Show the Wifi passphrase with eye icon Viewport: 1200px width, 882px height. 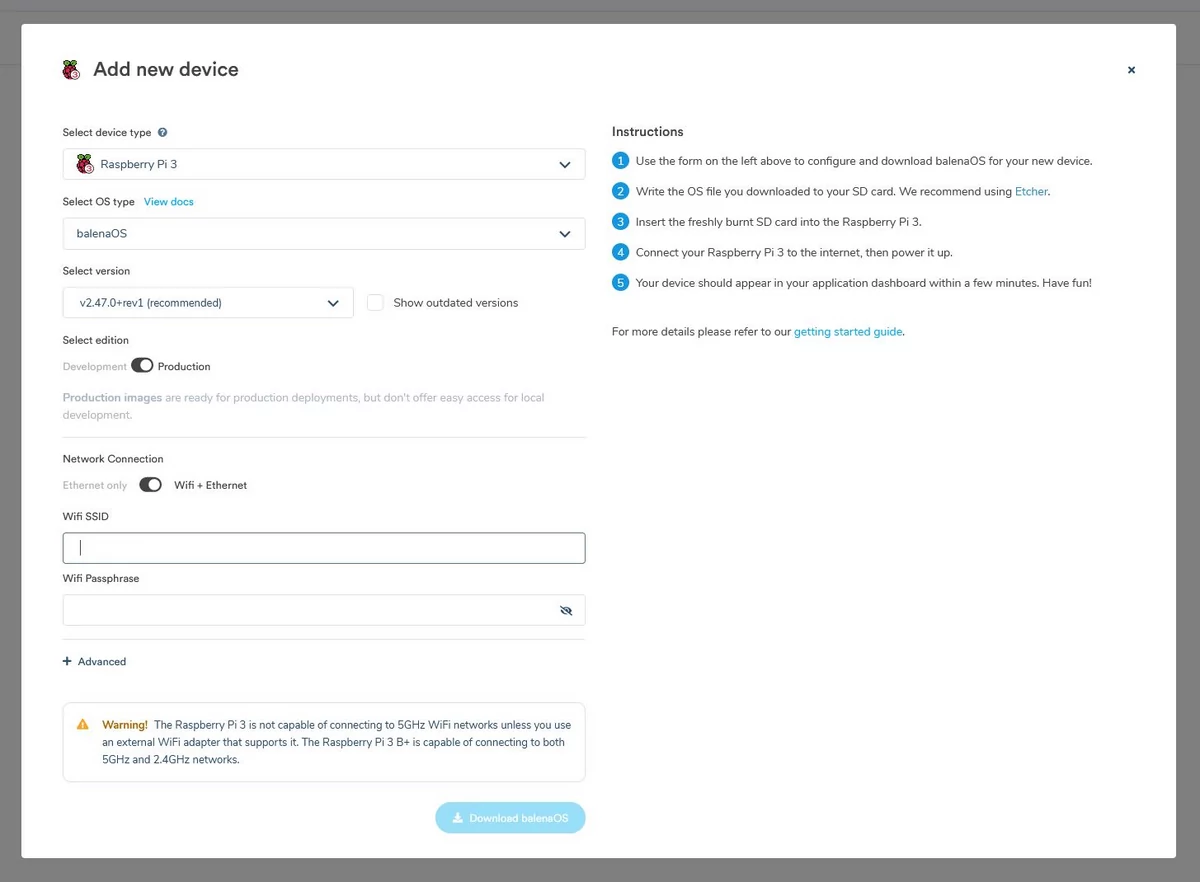566,610
